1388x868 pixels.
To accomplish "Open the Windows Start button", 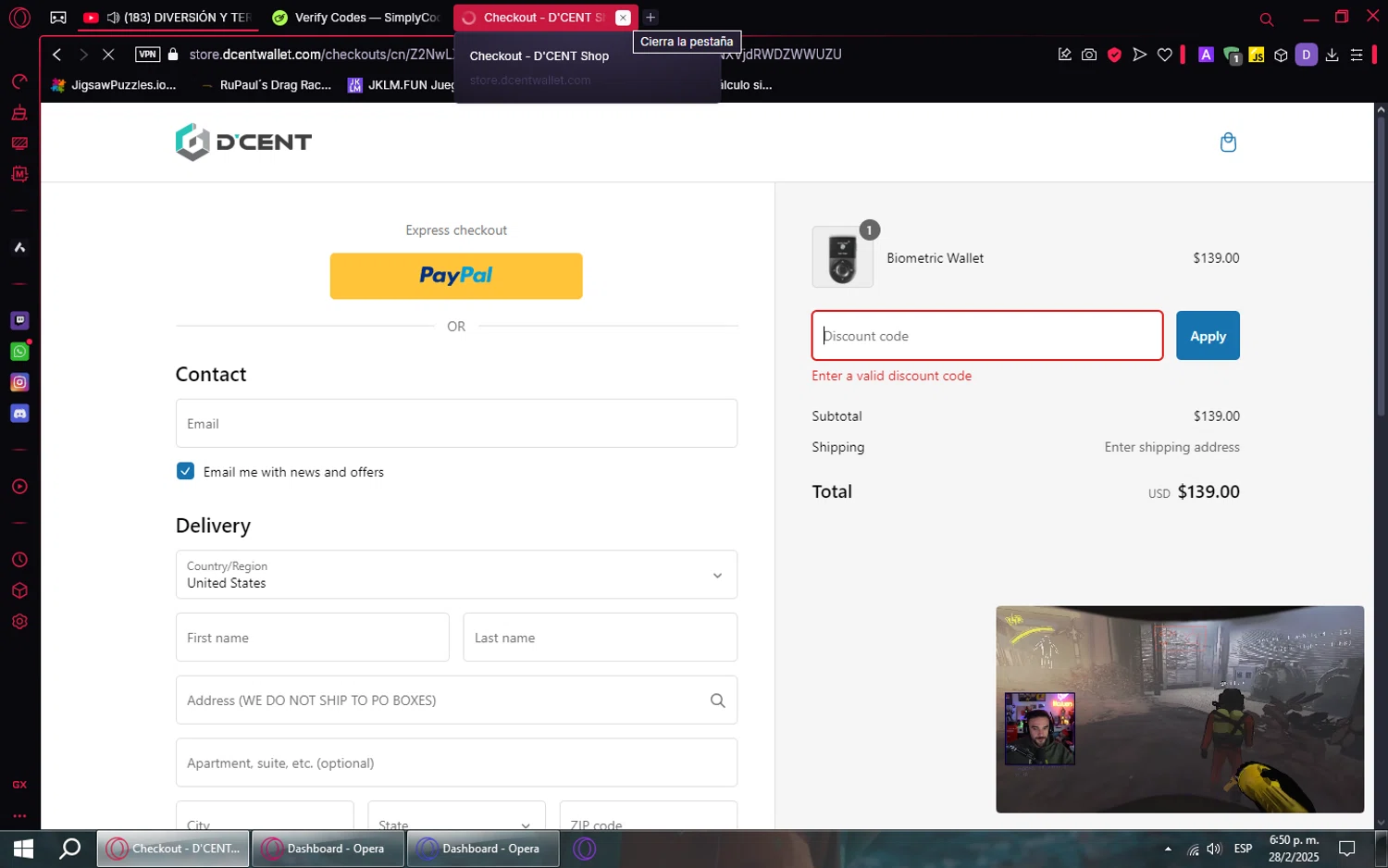I will pyautogui.click(x=23, y=849).
